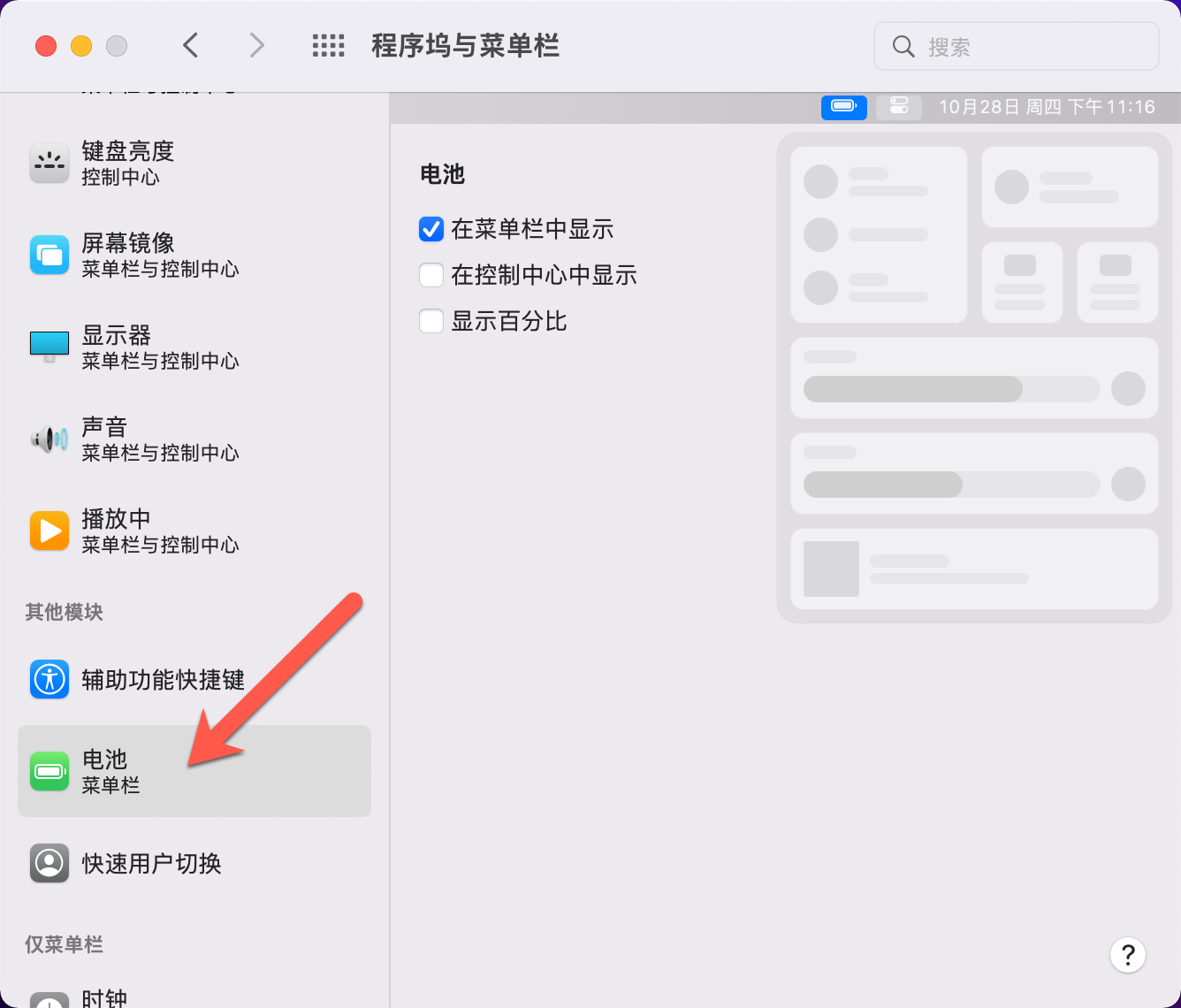Click the 仅菜单栏 section header
The height and width of the screenshot is (1008, 1181).
tap(64, 944)
